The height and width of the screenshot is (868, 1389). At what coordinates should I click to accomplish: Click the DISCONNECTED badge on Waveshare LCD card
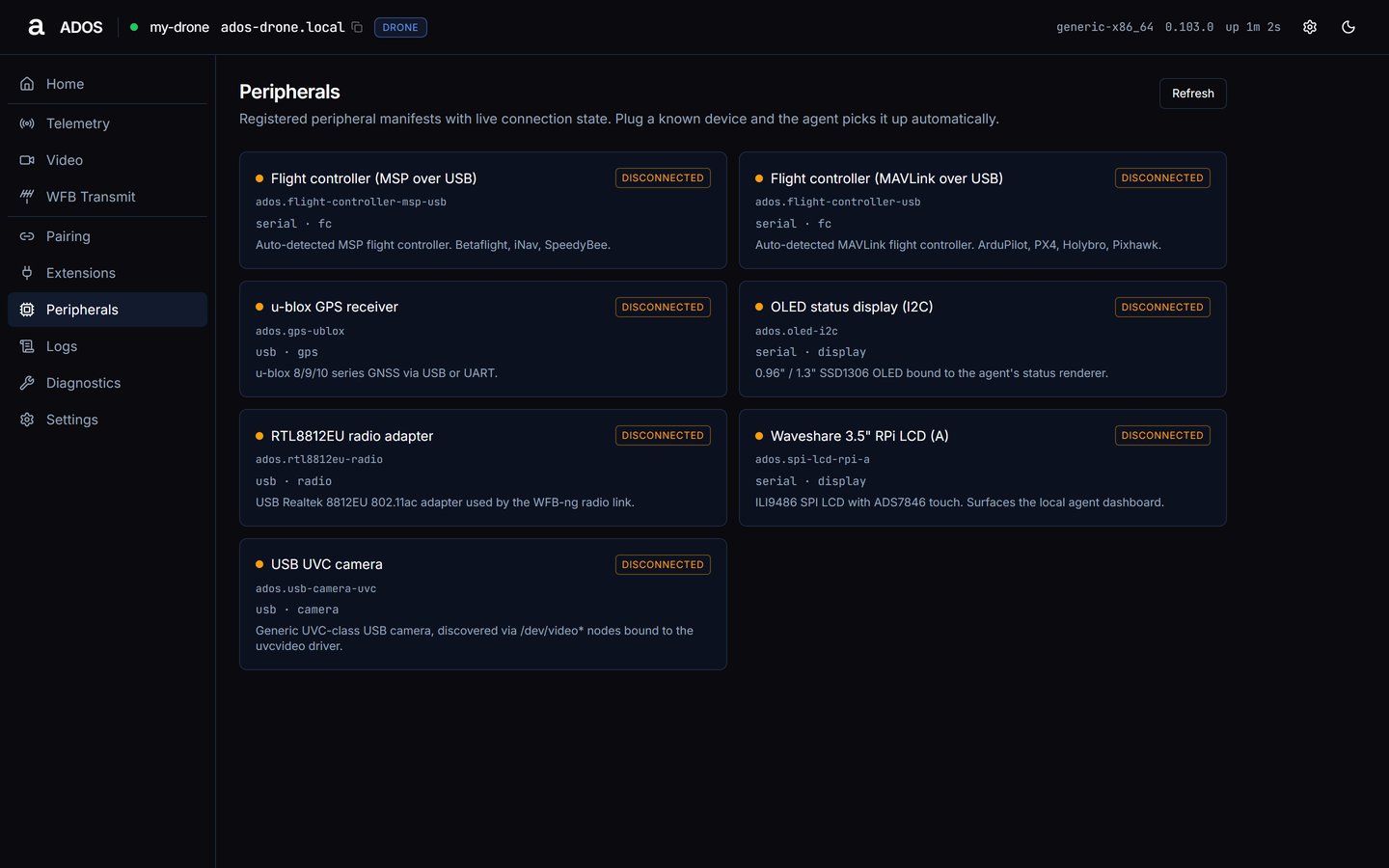1162,435
